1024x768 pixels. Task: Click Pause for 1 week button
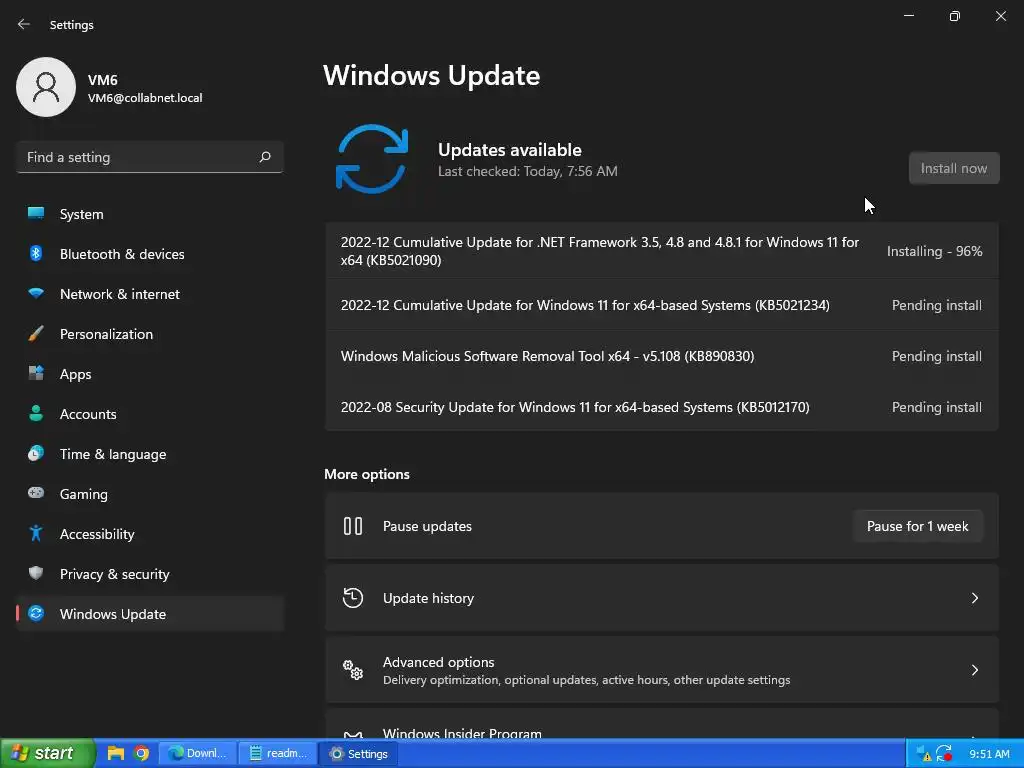(918, 526)
